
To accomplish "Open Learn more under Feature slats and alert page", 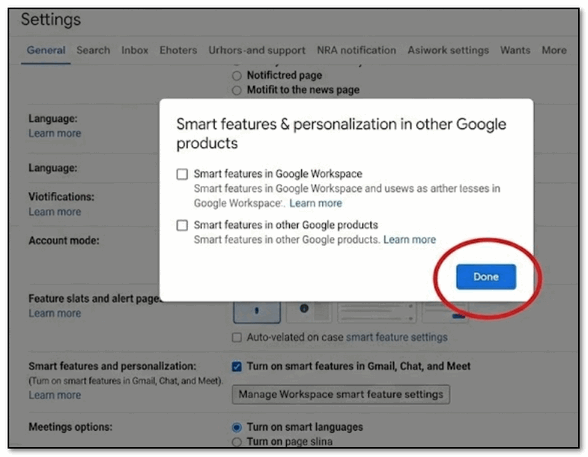I will click(55, 313).
